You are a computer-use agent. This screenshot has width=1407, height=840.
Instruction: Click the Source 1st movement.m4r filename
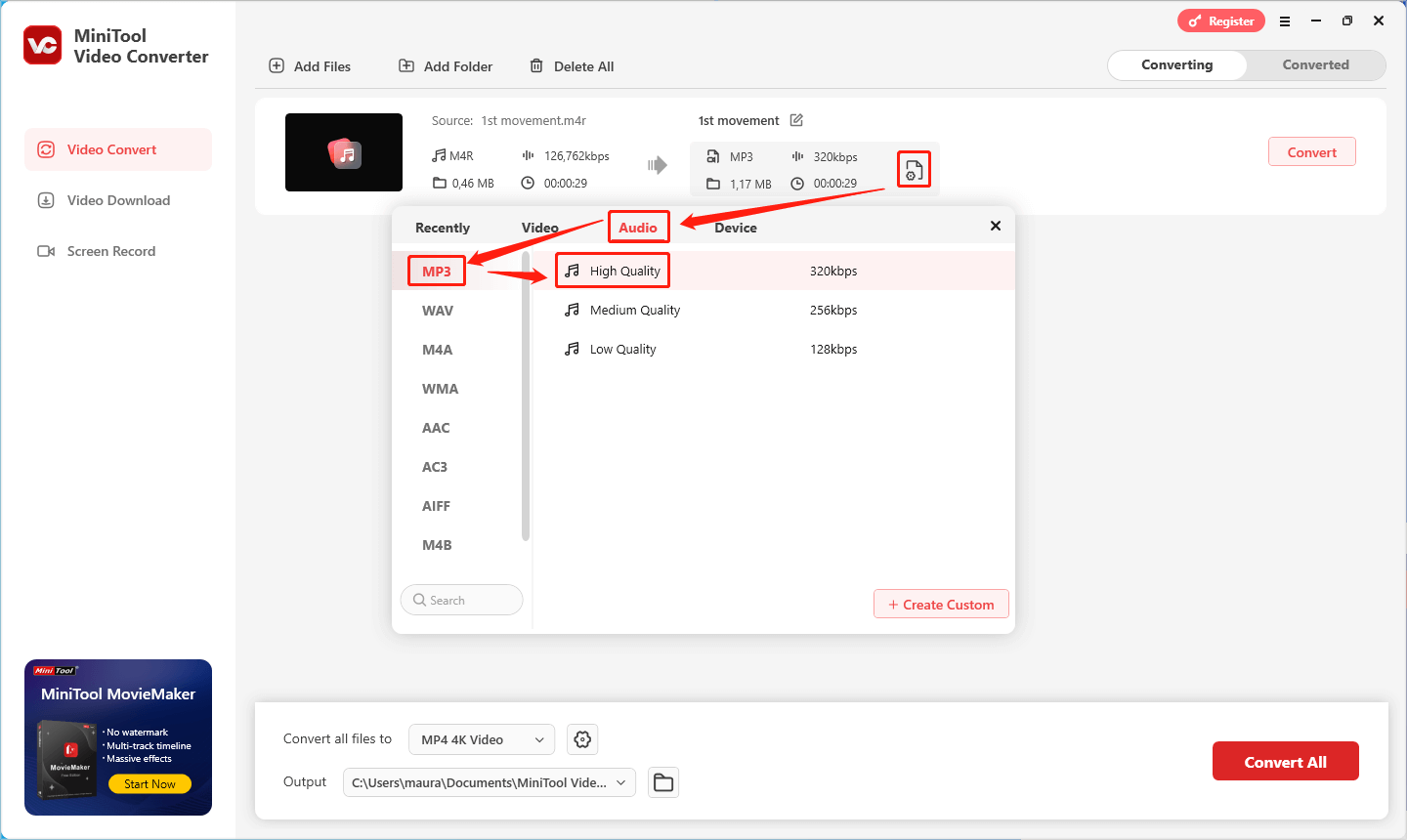pyautogui.click(x=533, y=120)
